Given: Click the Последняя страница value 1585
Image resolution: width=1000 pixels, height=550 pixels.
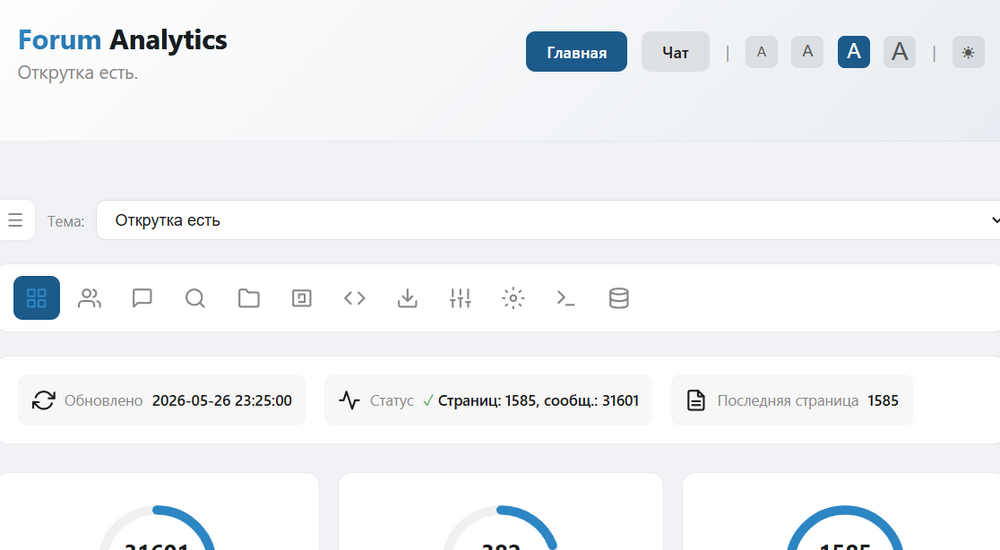Looking at the screenshot, I should point(883,401).
